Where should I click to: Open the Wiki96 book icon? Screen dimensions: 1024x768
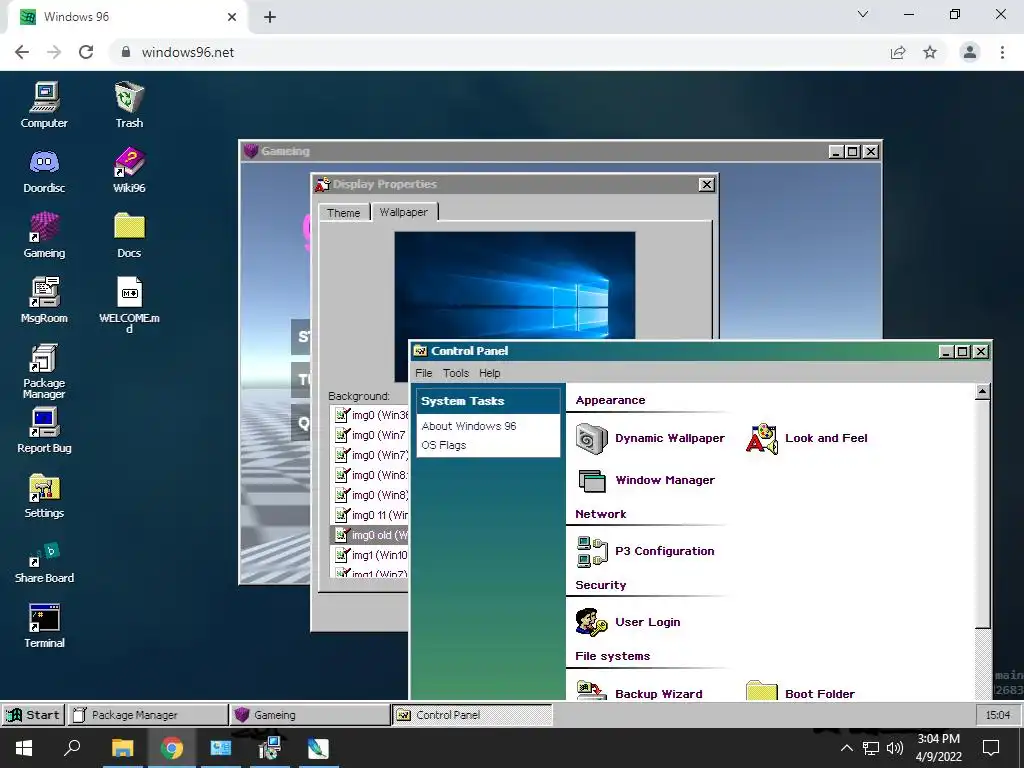pyautogui.click(x=129, y=170)
